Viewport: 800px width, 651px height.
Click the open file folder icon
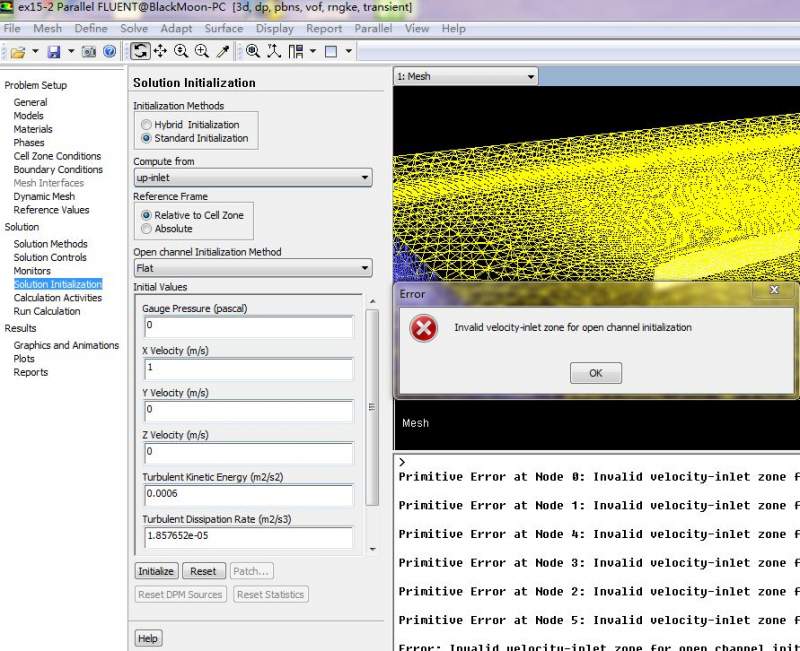18,52
